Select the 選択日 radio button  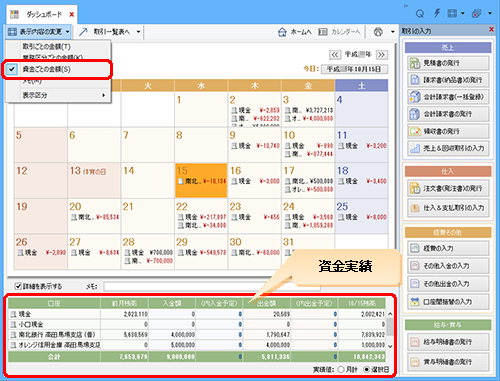coord(367,369)
